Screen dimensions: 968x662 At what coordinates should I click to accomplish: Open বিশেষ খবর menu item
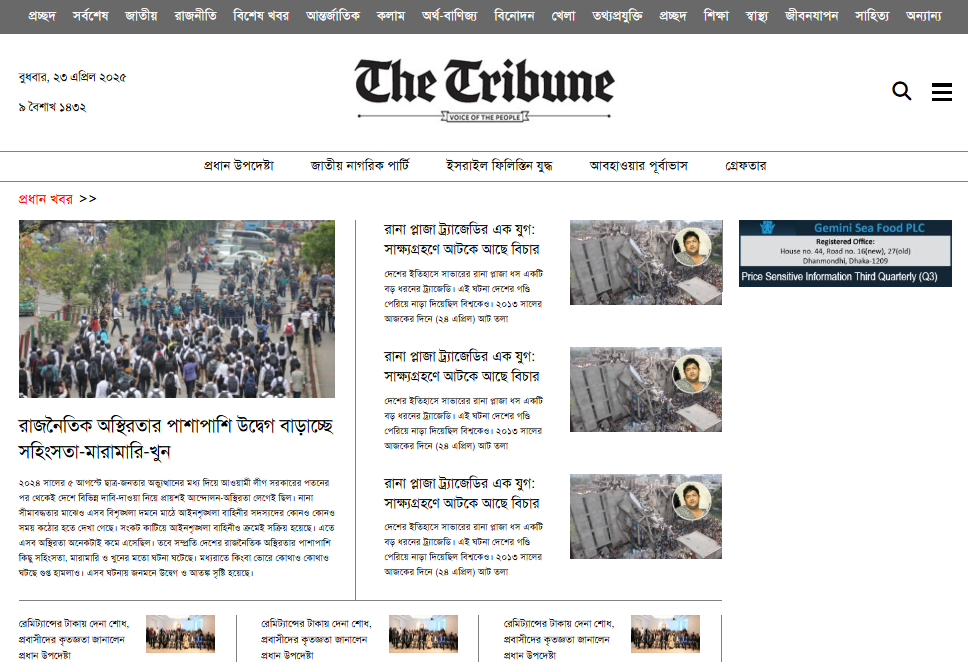[x=261, y=16]
